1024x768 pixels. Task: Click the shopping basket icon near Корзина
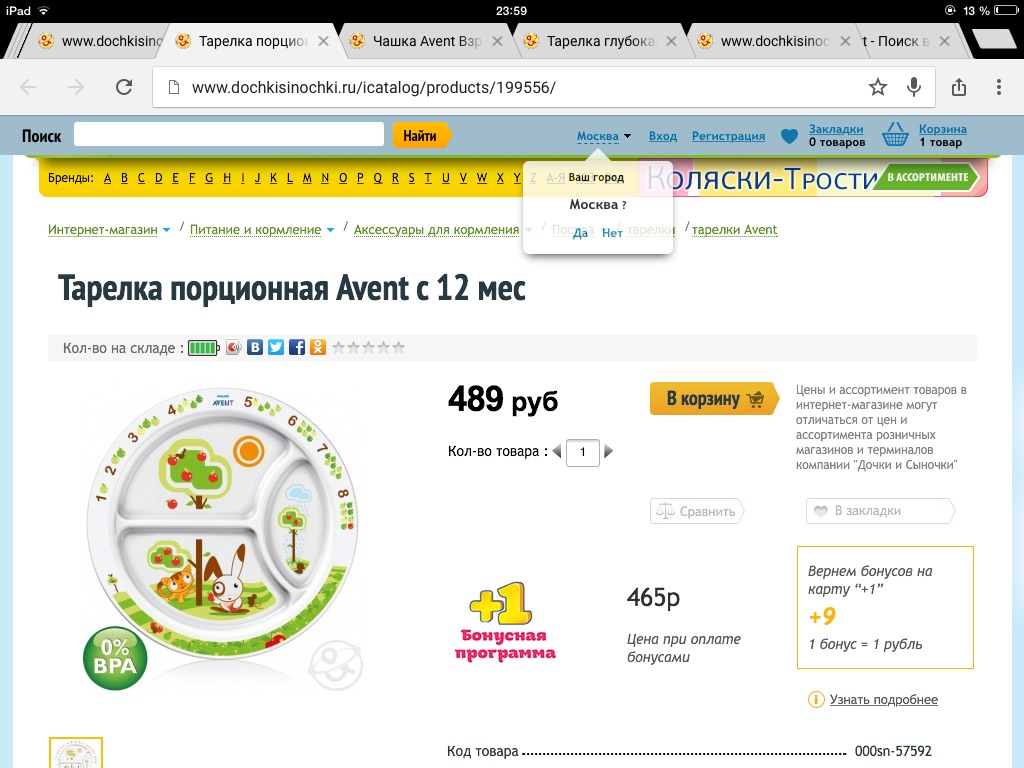pos(895,135)
